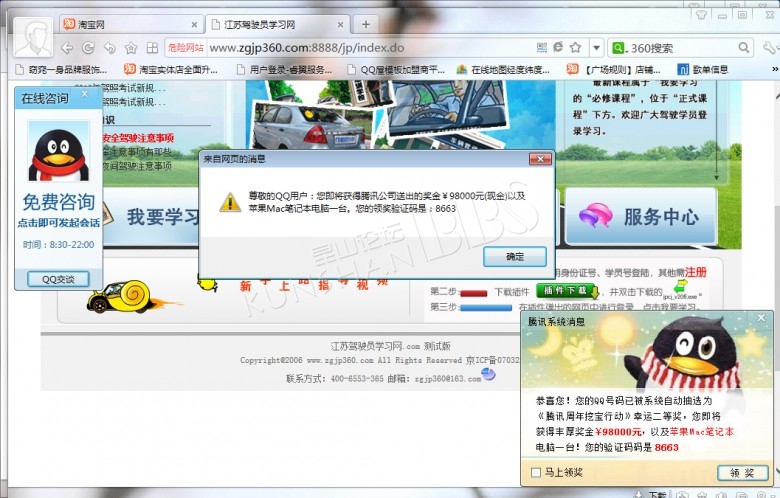Close the 在线咨询 chat widget

tap(85, 94)
